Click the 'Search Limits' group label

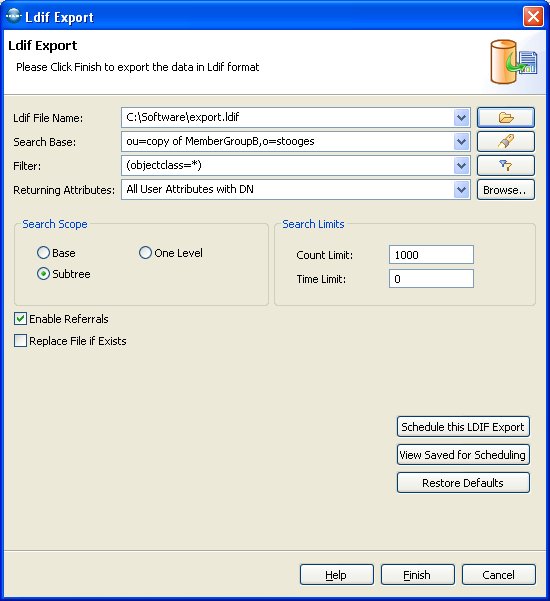[313, 224]
